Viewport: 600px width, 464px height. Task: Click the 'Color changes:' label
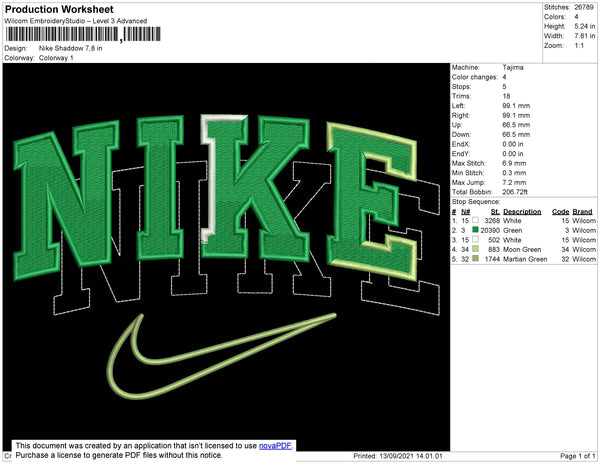pos(474,77)
